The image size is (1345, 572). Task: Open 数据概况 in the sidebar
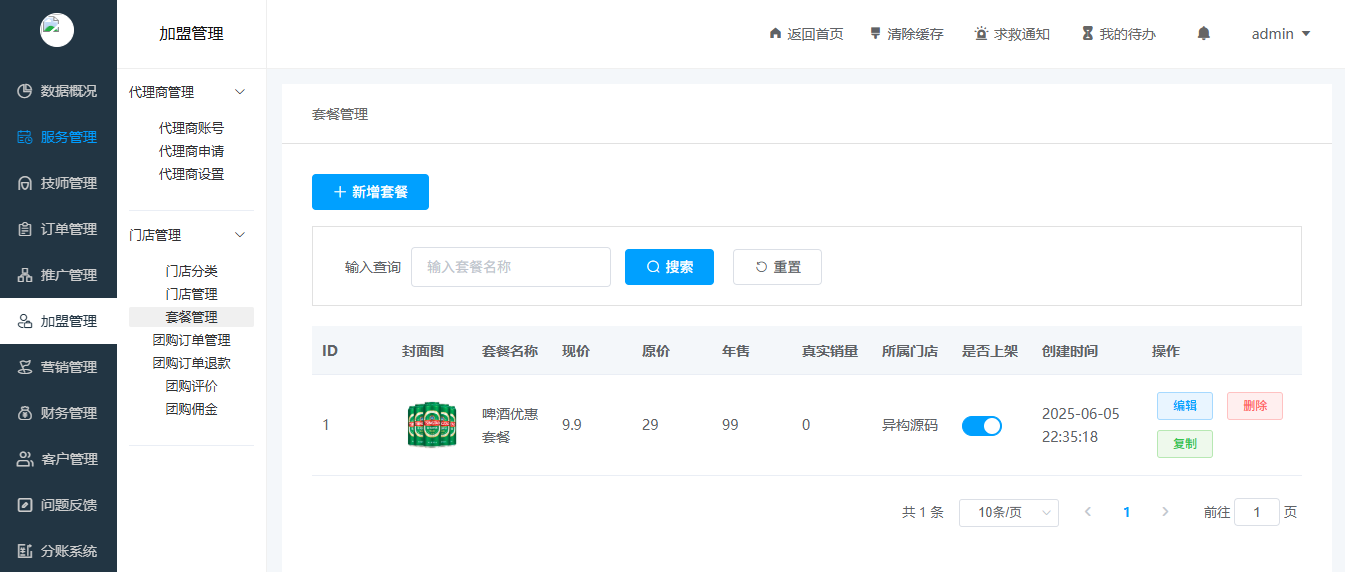[58, 91]
